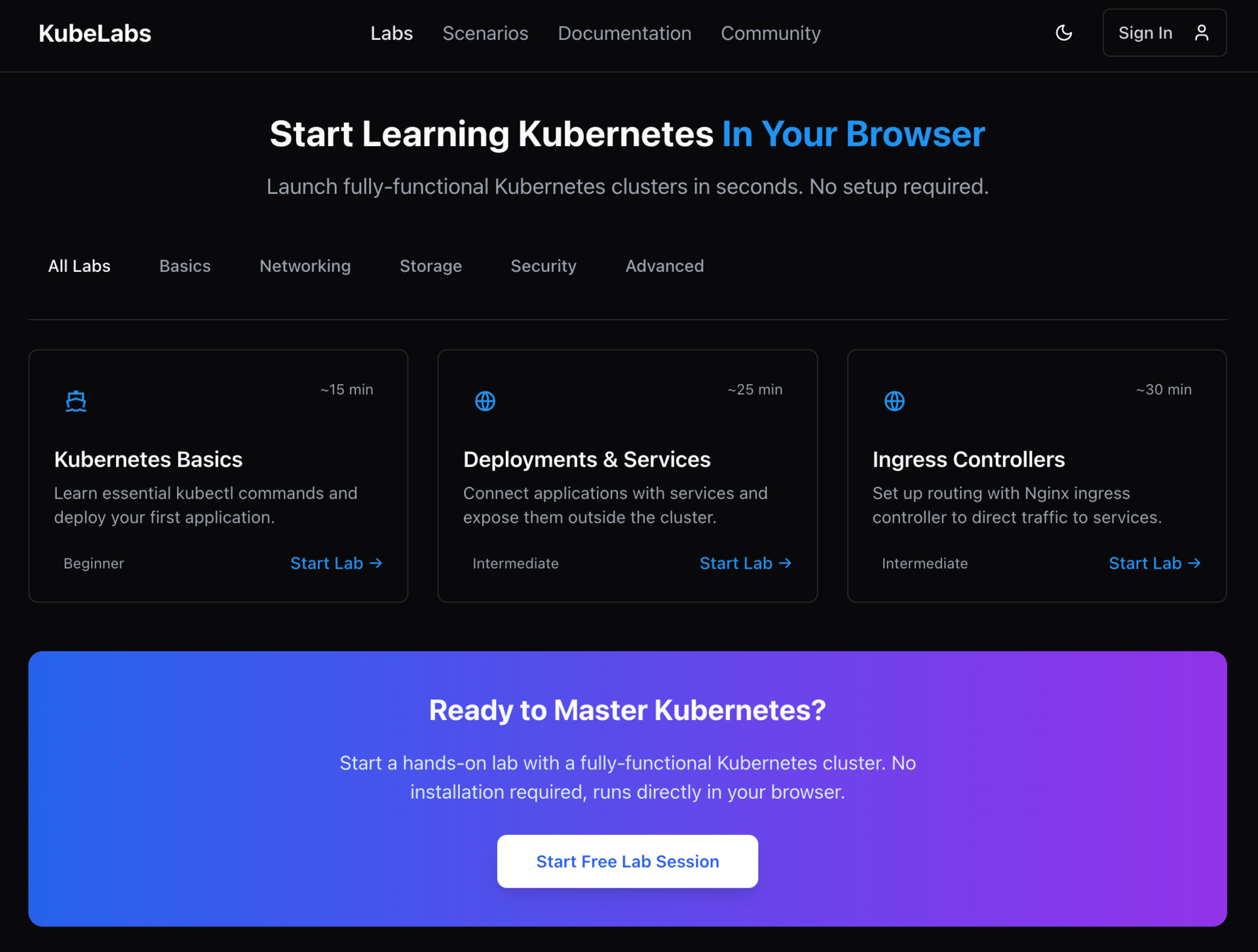Filter labs by Networking tab
Screen dimensions: 1258x952
coord(305,266)
